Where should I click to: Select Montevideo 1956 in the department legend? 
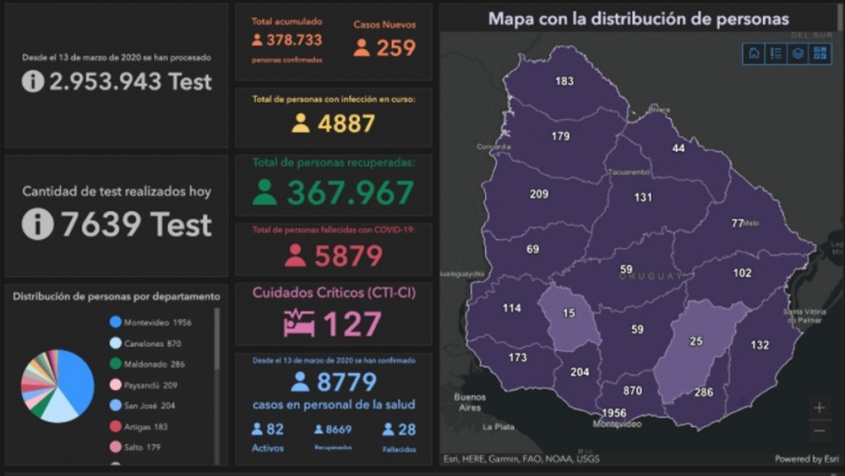click(x=150, y=322)
